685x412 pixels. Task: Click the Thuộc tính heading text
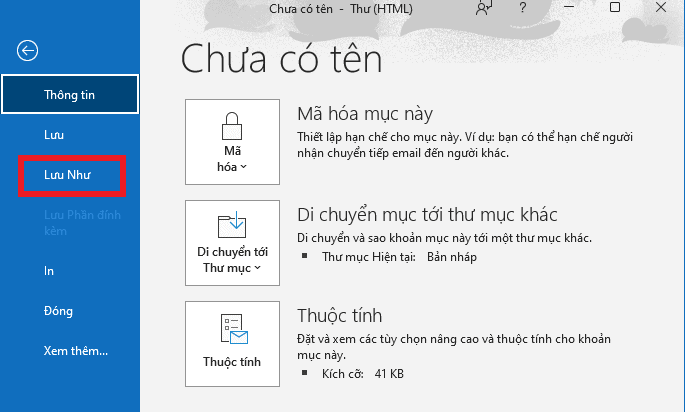point(339,315)
